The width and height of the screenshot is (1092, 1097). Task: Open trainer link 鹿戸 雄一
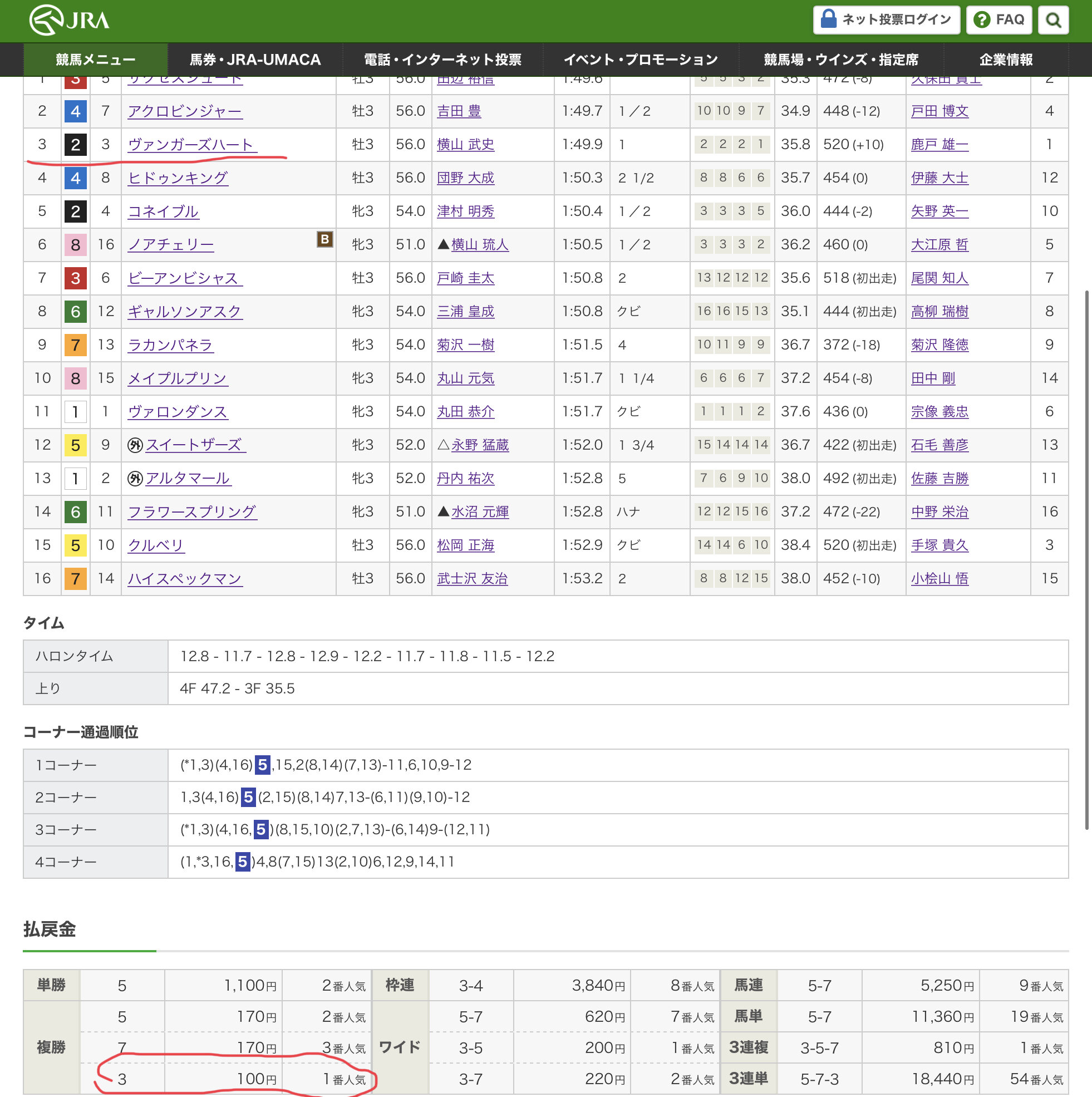click(x=939, y=145)
